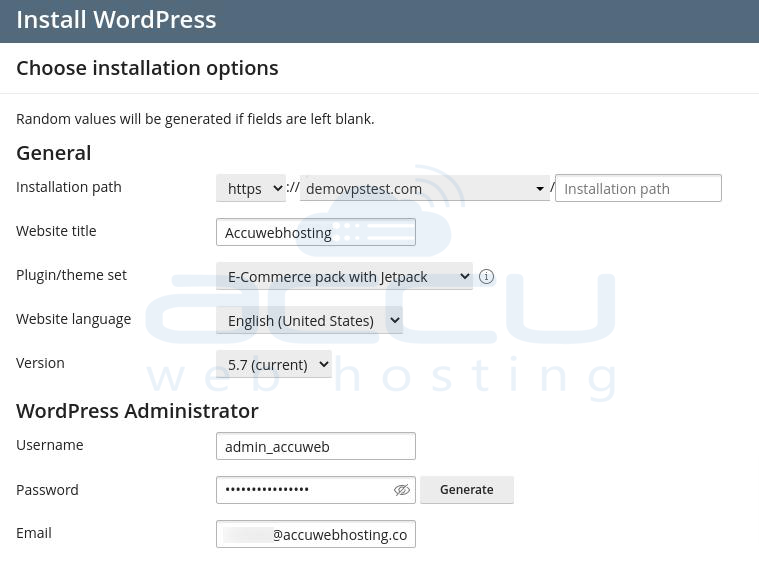The height and width of the screenshot is (565, 759).
Task: Click the "Website title" label
Action: point(56,231)
